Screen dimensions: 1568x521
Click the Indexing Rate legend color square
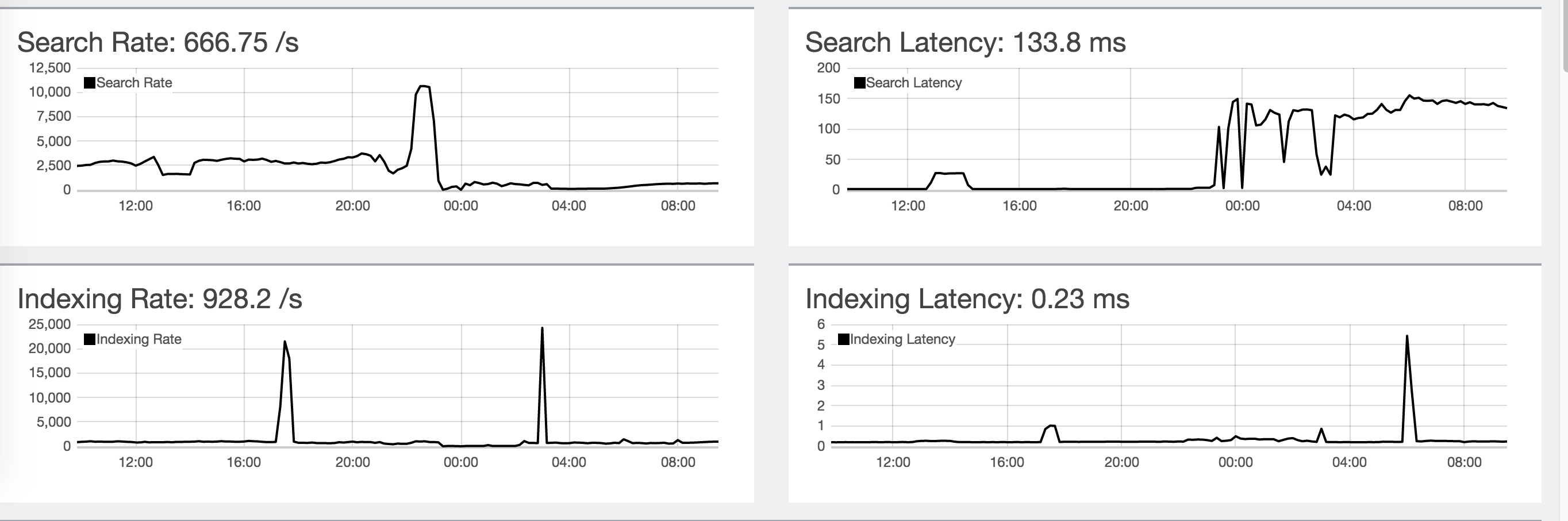click(90, 339)
